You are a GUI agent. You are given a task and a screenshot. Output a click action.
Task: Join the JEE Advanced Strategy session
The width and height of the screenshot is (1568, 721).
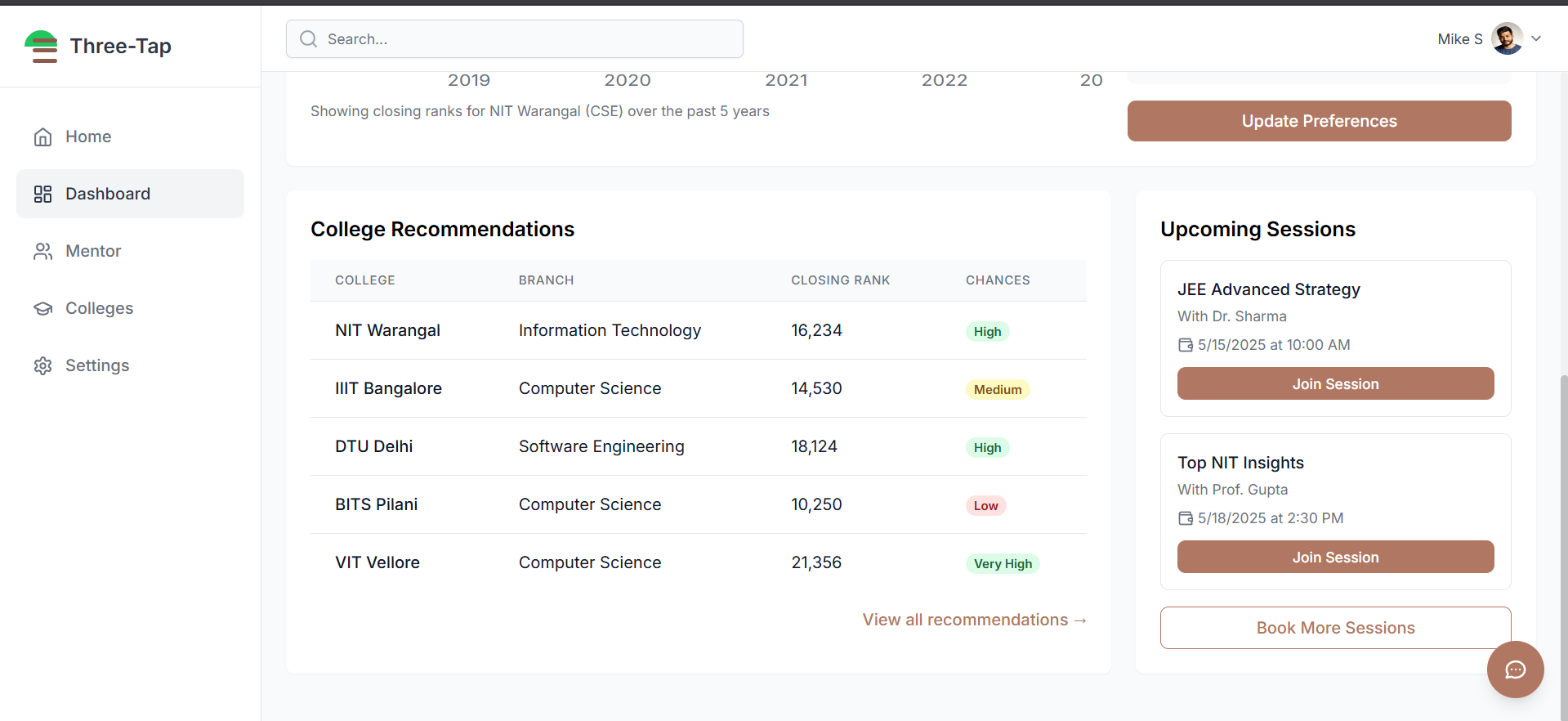pyautogui.click(x=1335, y=383)
